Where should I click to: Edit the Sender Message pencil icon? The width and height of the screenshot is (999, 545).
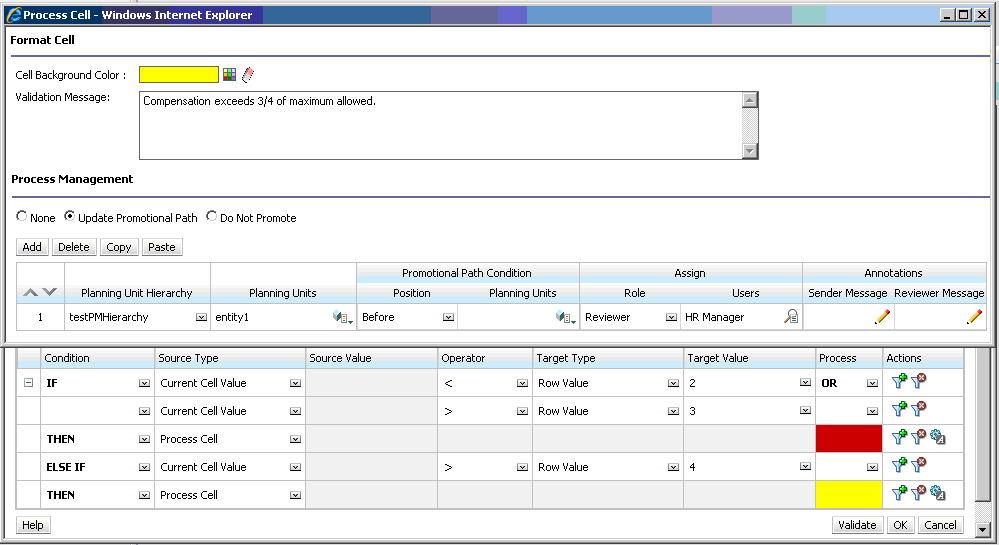pos(882,317)
